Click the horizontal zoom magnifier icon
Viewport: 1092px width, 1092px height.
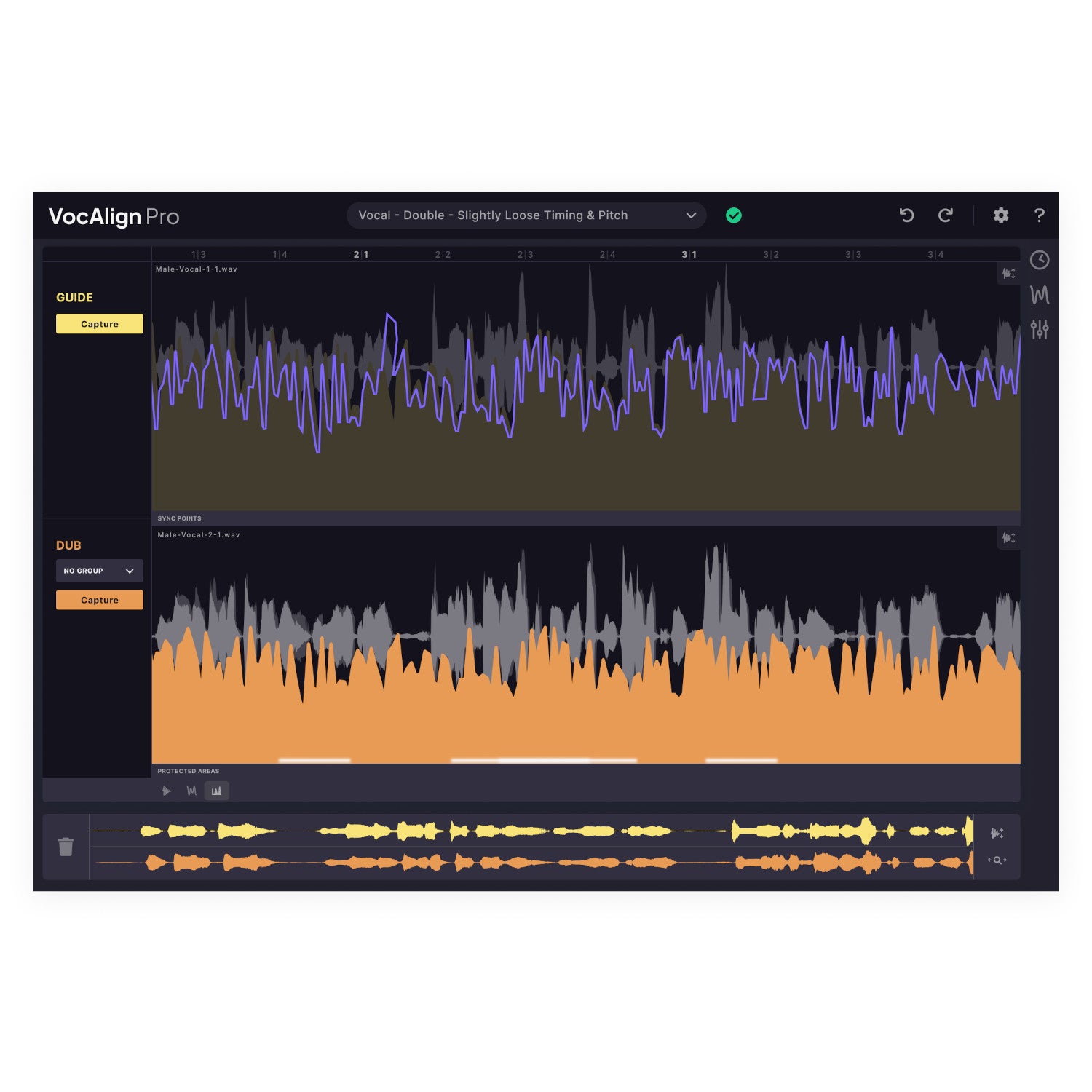click(997, 860)
